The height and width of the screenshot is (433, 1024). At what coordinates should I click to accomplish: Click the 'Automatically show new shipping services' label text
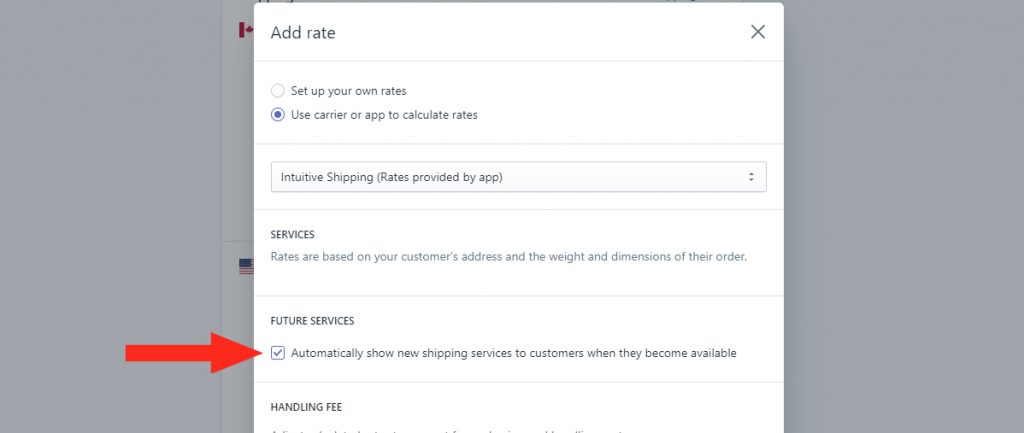513,353
